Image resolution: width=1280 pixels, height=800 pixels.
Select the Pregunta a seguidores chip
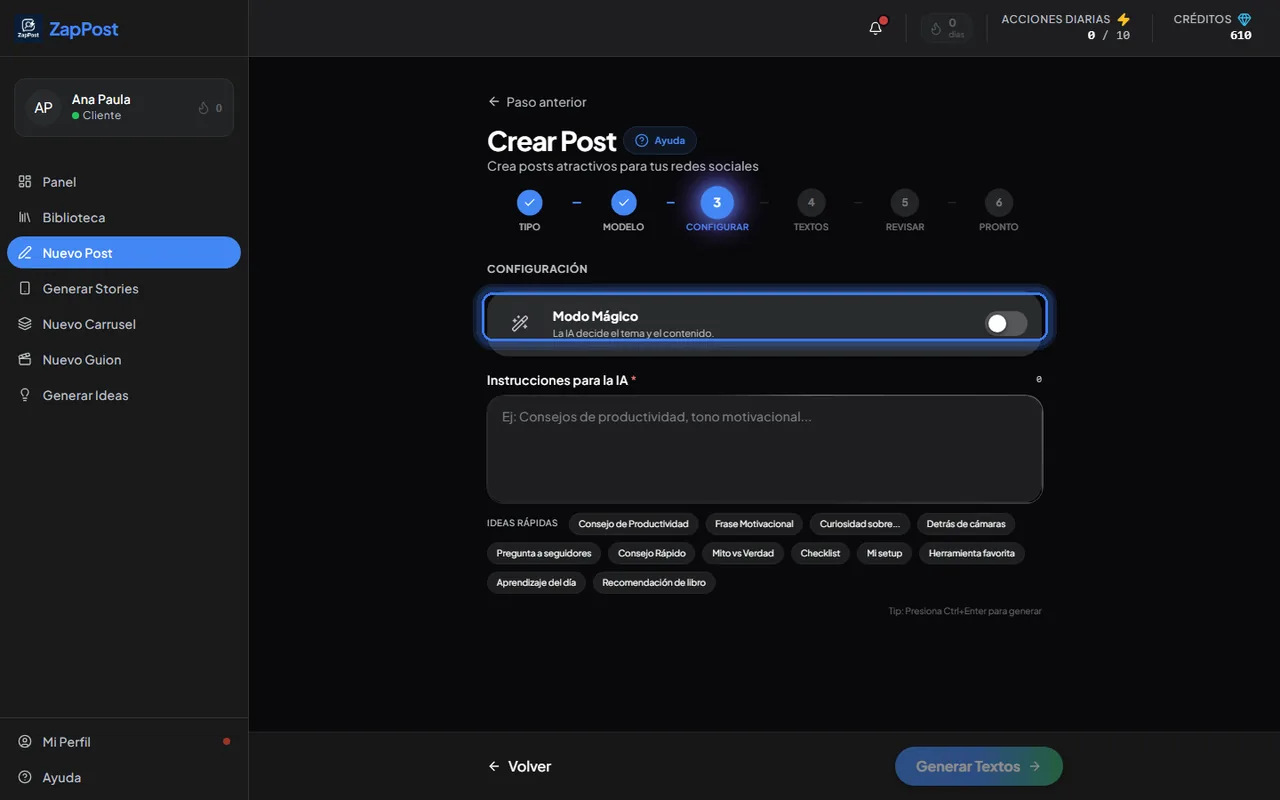pos(544,553)
